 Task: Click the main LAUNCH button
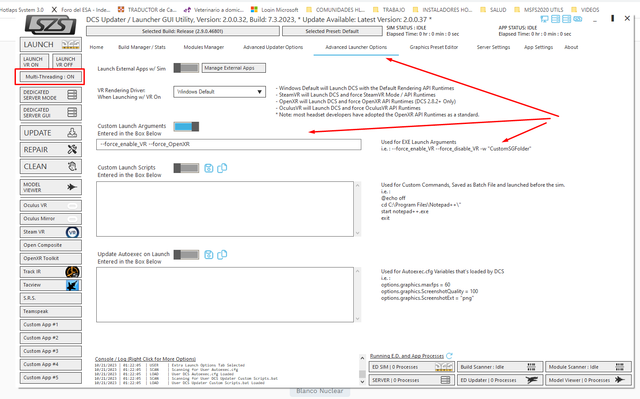pyautogui.click(x=51, y=44)
